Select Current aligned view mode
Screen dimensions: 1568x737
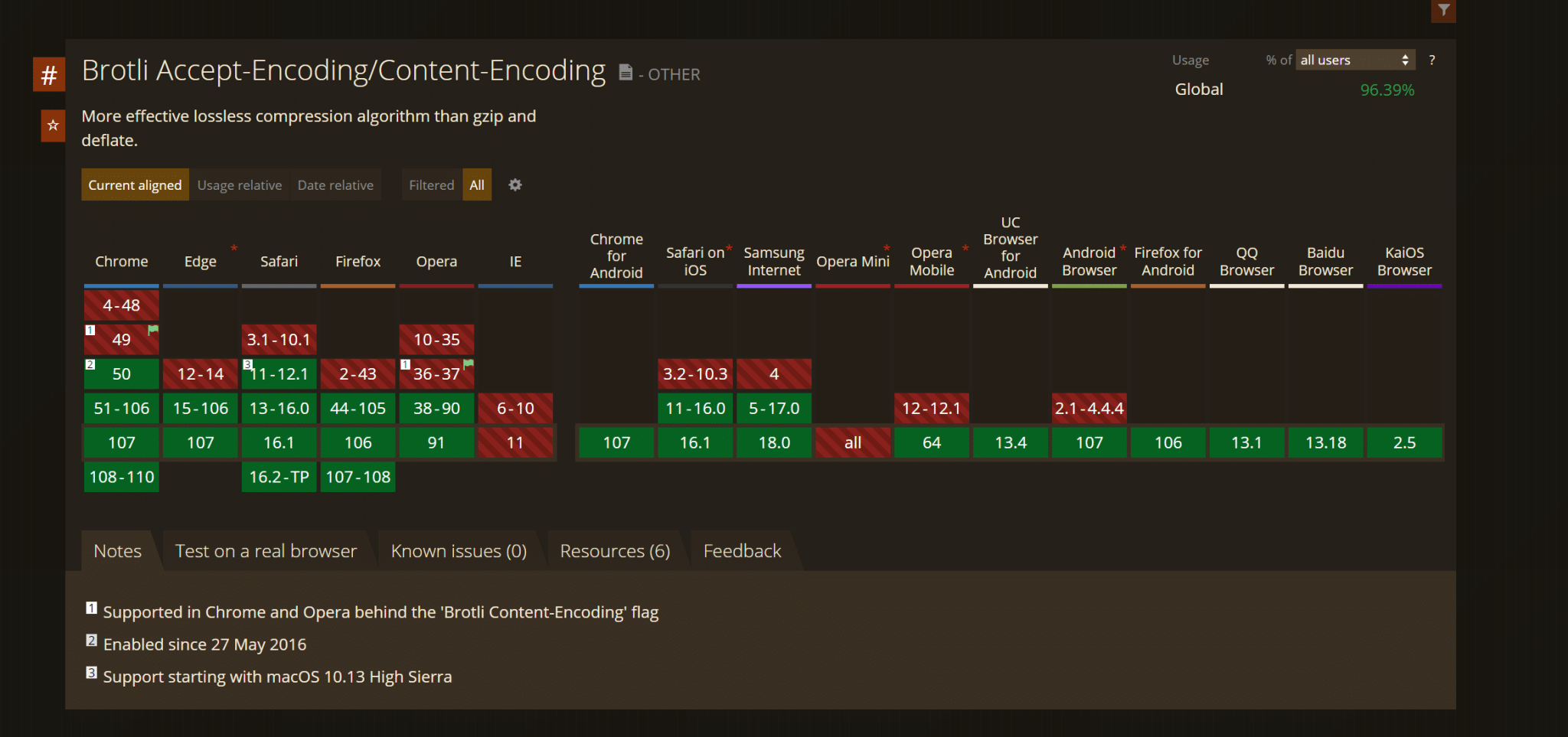click(x=135, y=185)
